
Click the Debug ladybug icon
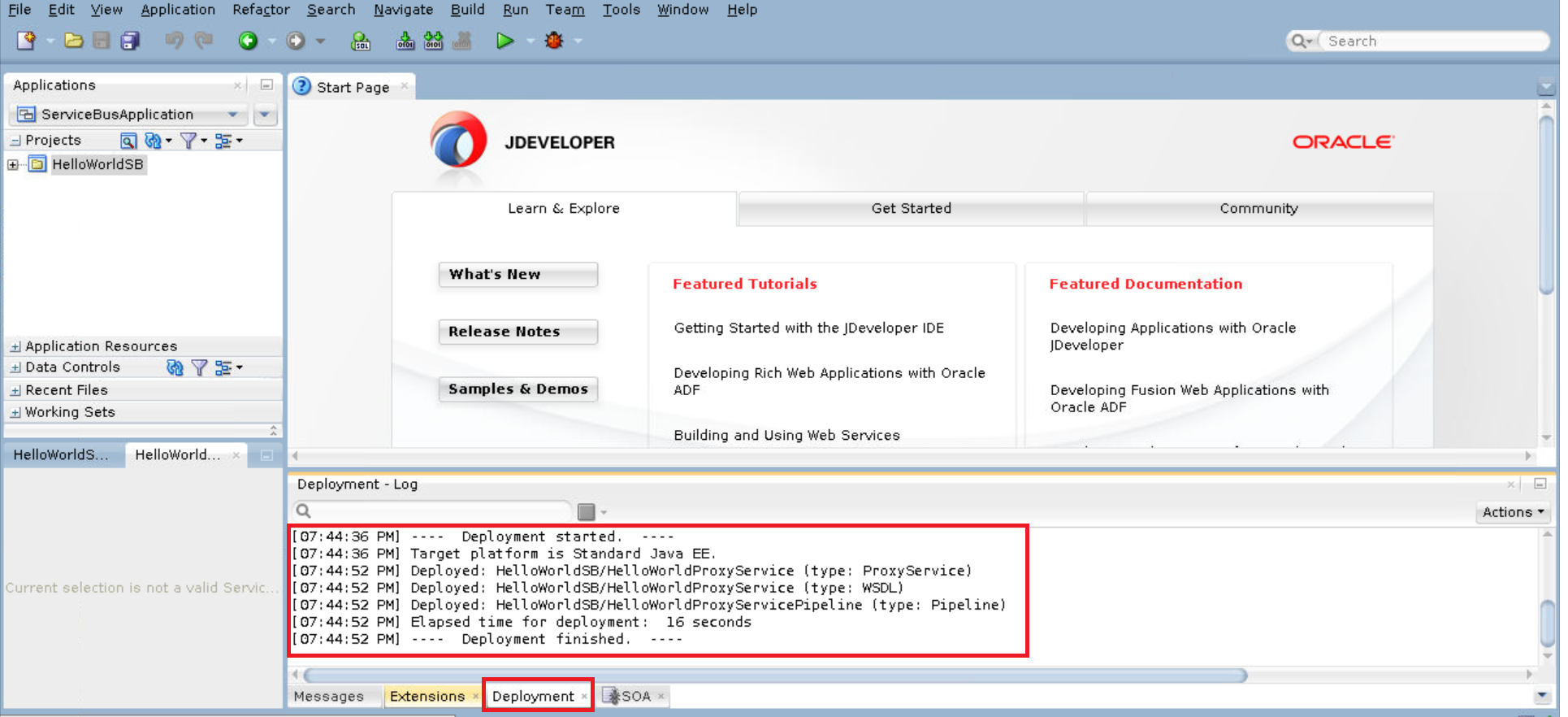pos(554,41)
